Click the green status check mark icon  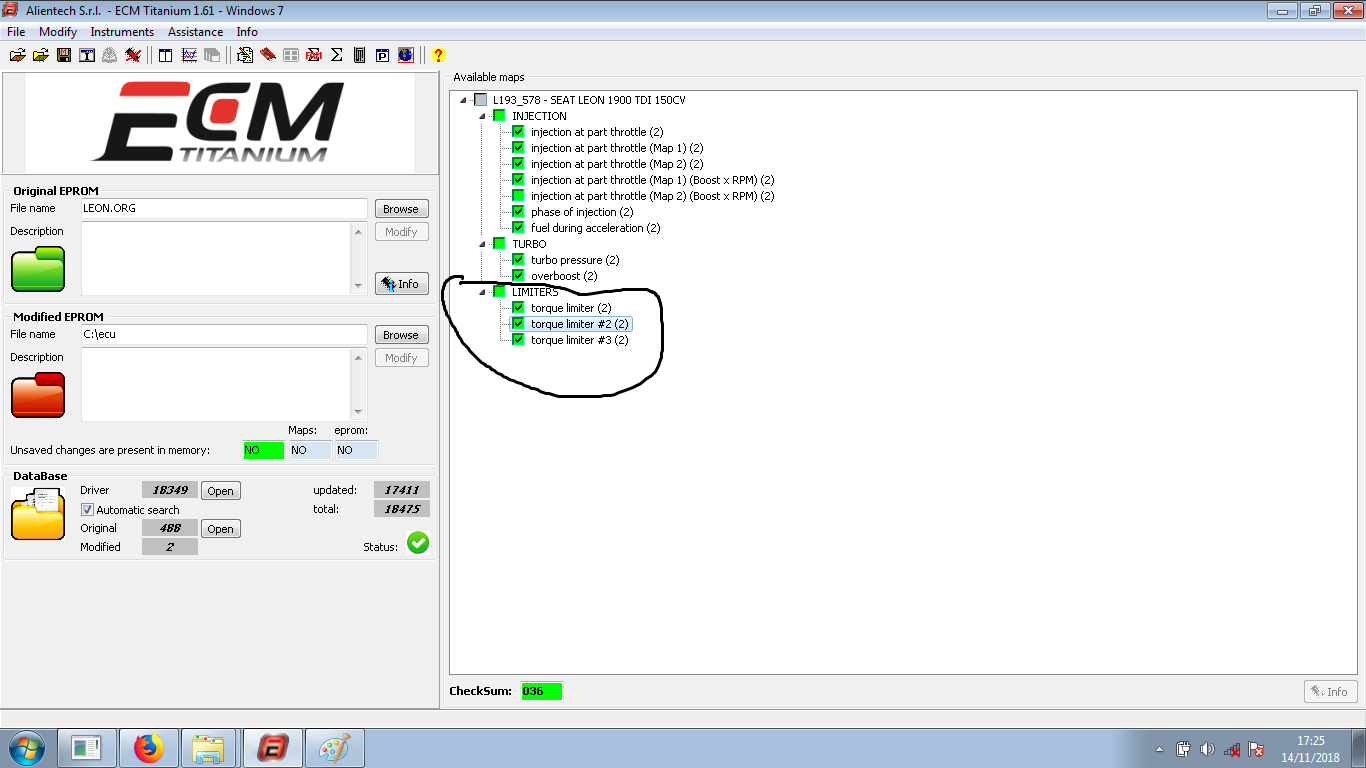418,543
